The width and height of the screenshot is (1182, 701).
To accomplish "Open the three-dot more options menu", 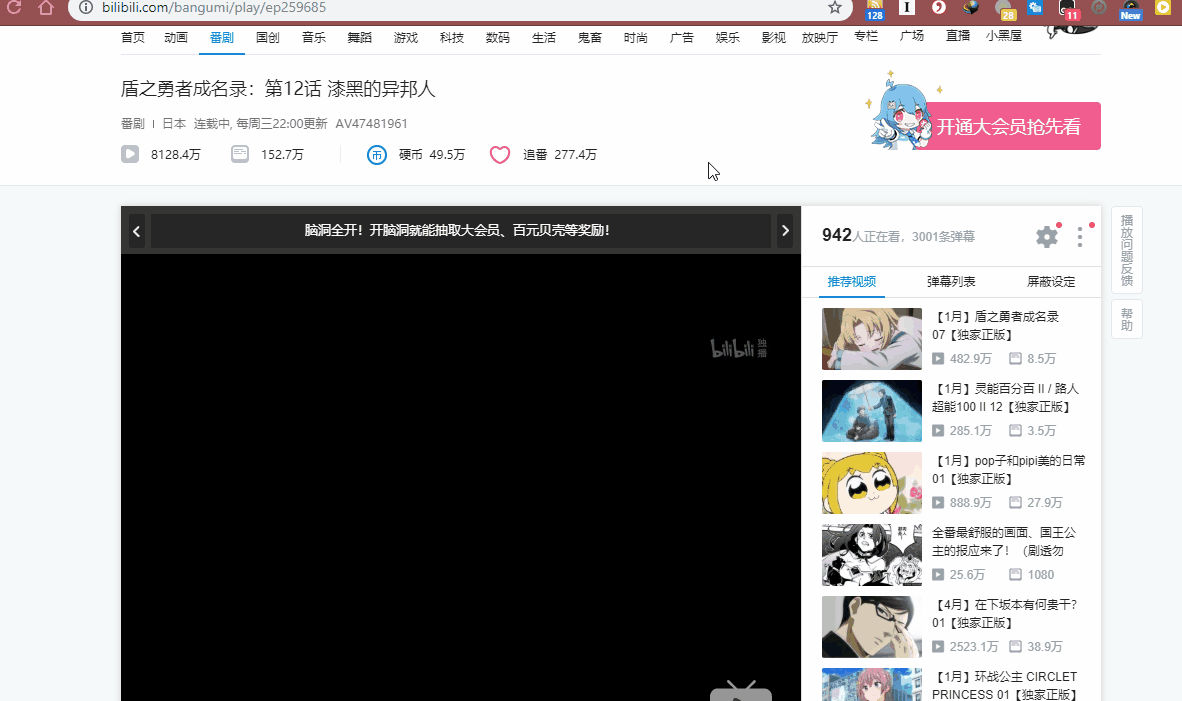I will [1080, 237].
